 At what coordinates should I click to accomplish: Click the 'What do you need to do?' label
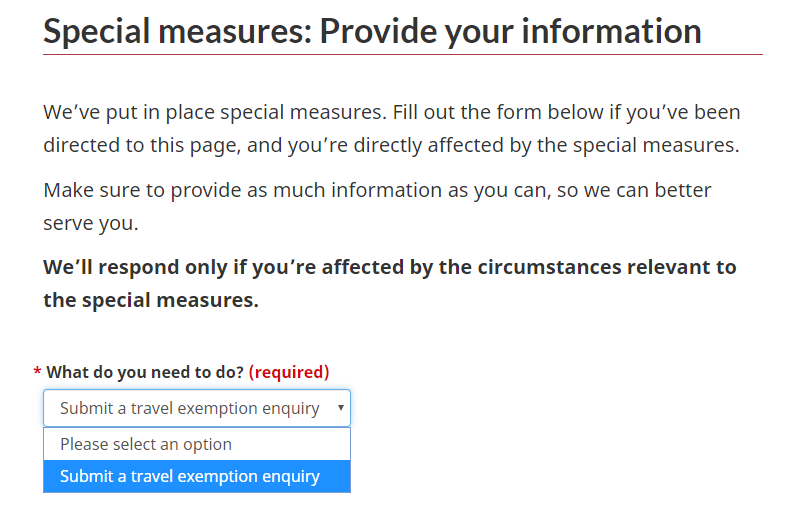point(145,372)
